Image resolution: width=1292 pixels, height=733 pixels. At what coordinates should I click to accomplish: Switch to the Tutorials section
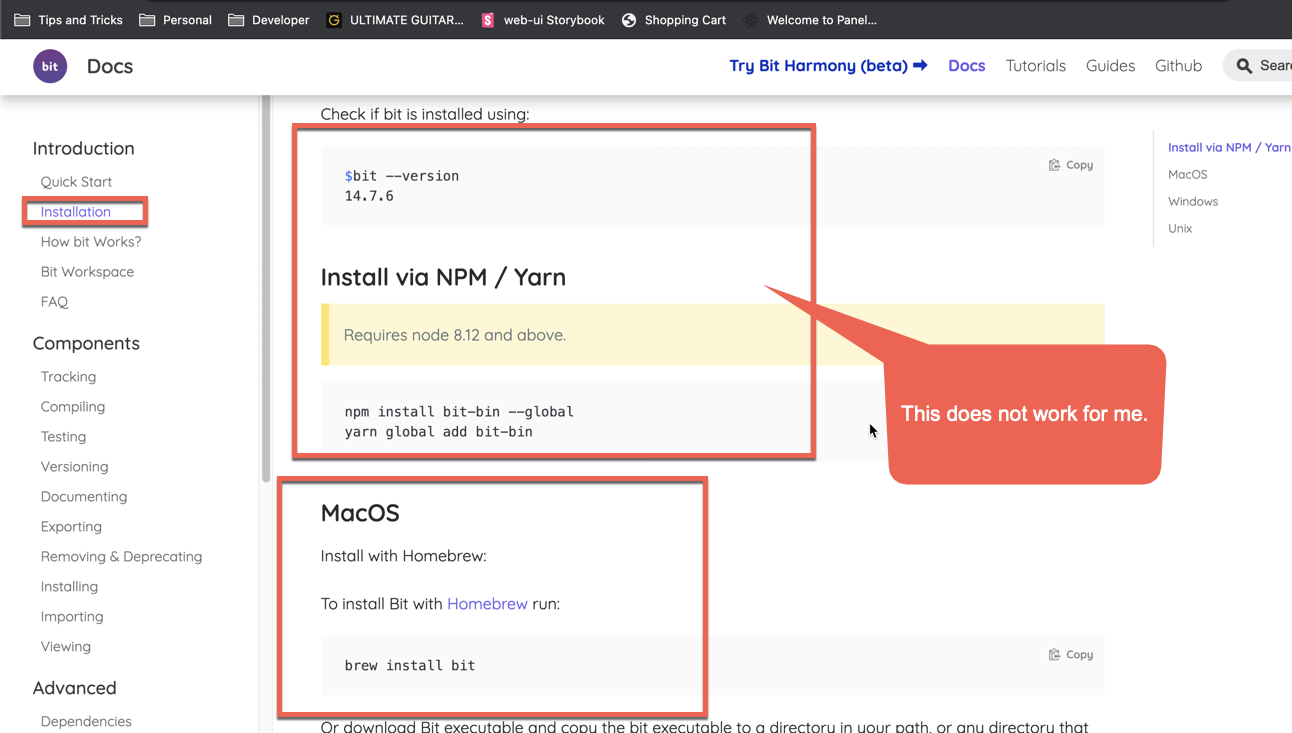[x=1035, y=65]
